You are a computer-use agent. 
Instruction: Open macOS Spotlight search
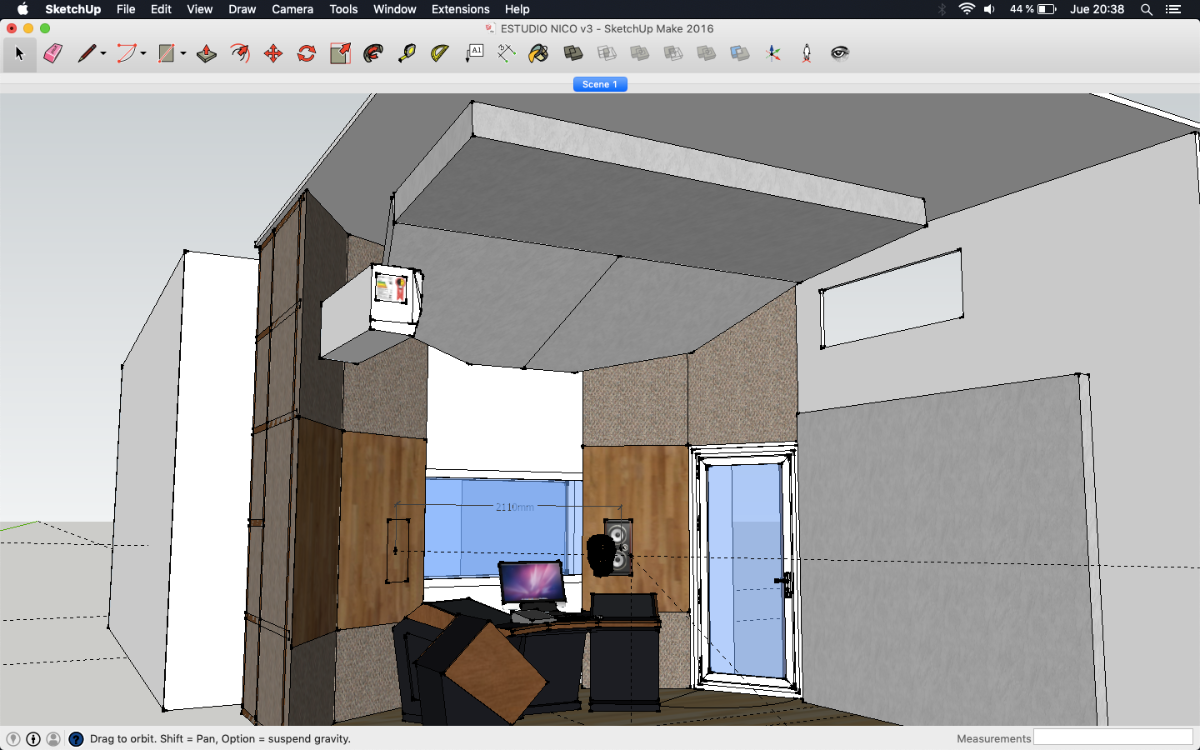tap(1146, 9)
